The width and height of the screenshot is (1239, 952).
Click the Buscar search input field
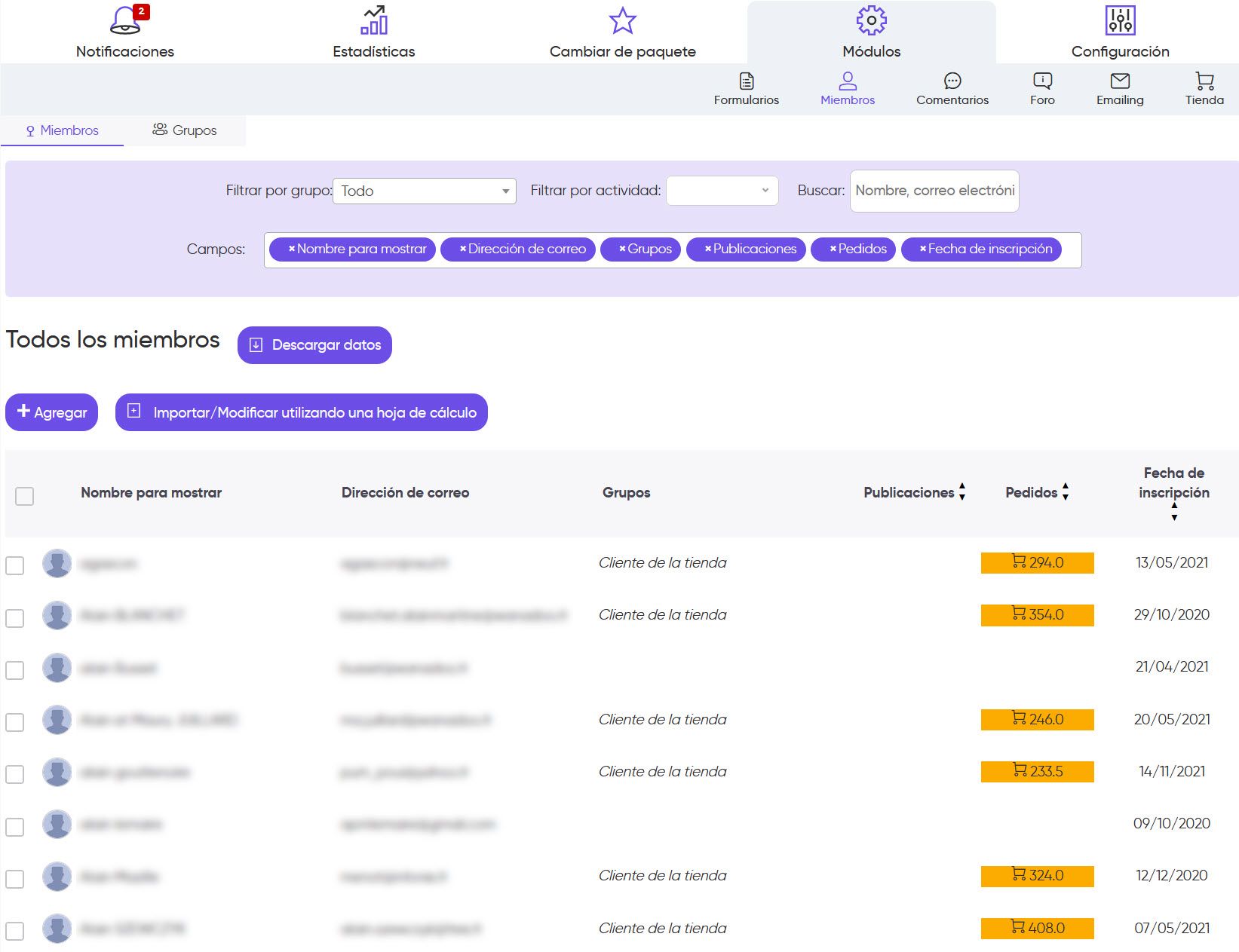tap(934, 191)
